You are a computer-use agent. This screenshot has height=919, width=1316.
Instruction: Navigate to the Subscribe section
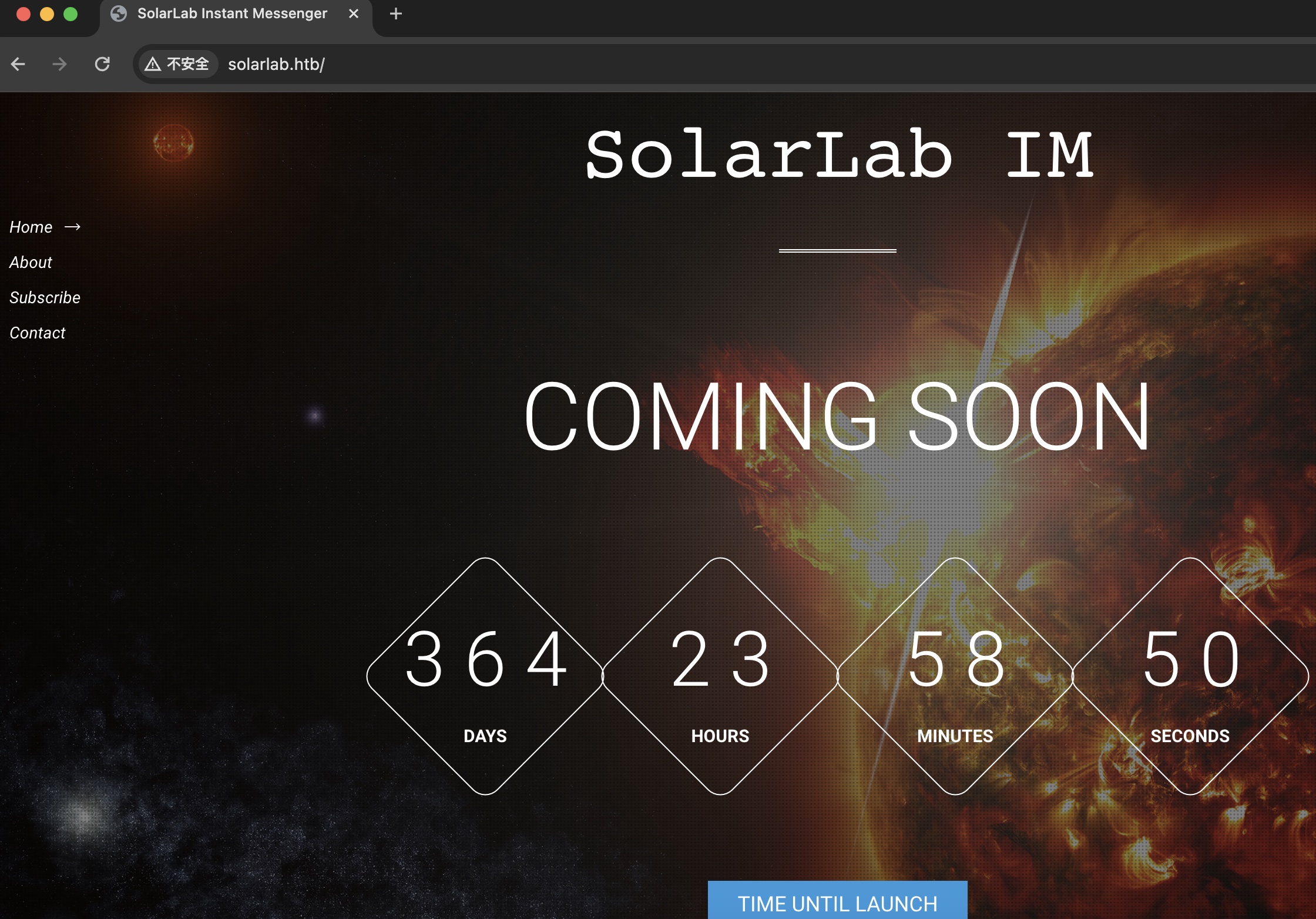point(45,297)
